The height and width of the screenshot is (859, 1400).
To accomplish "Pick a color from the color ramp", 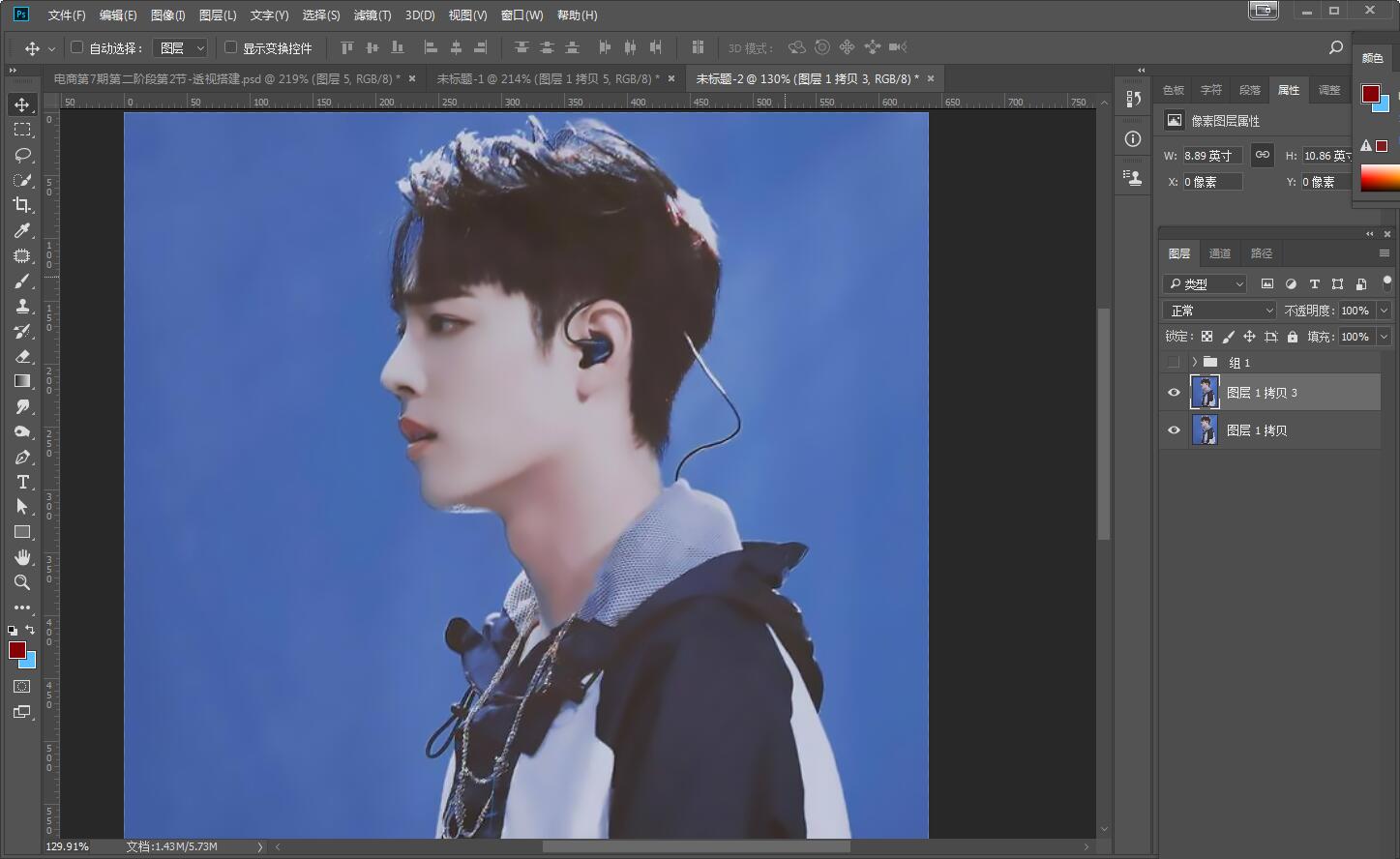I will (x=1380, y=178).
